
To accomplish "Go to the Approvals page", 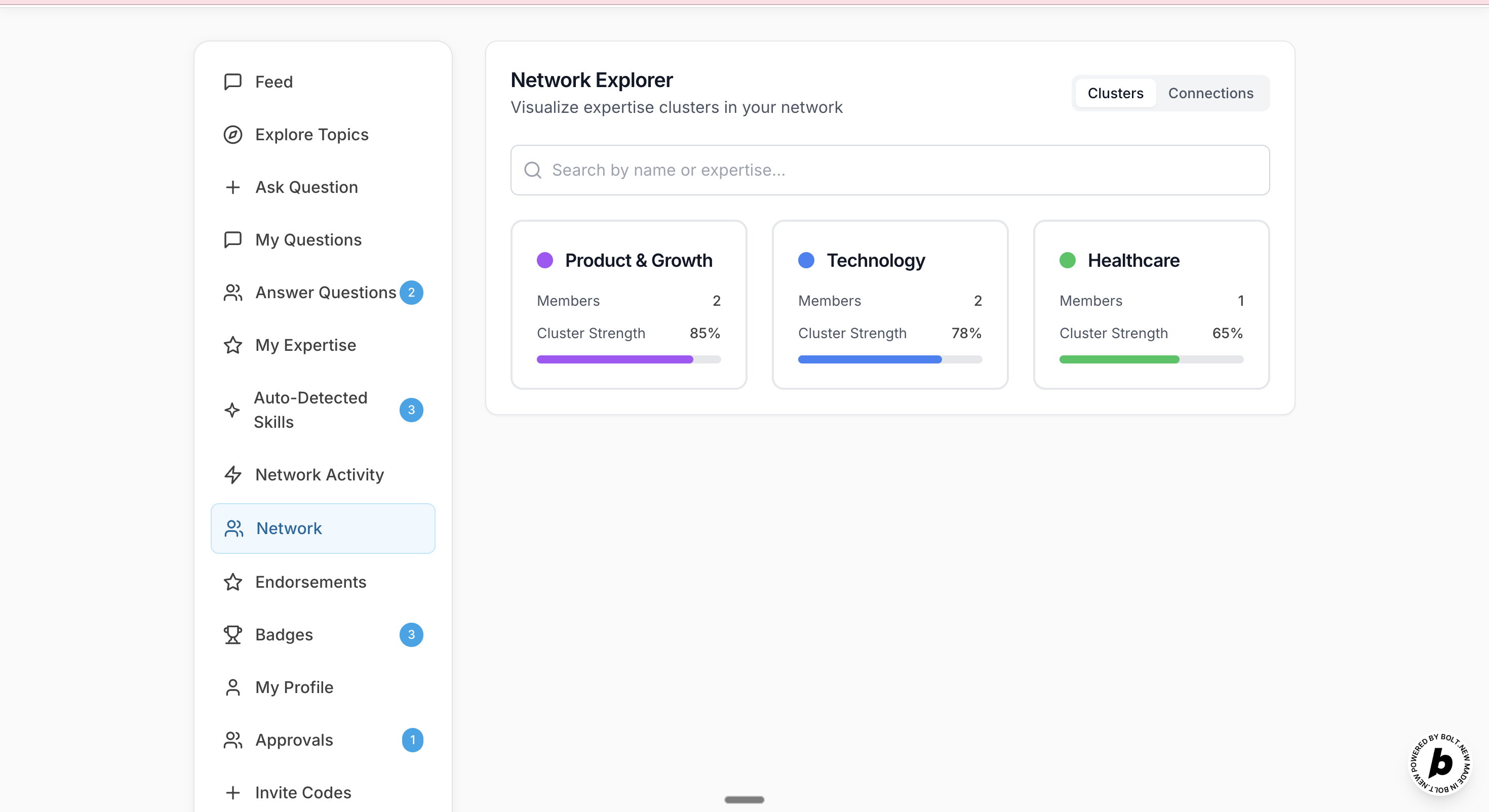I will (294, 740).
